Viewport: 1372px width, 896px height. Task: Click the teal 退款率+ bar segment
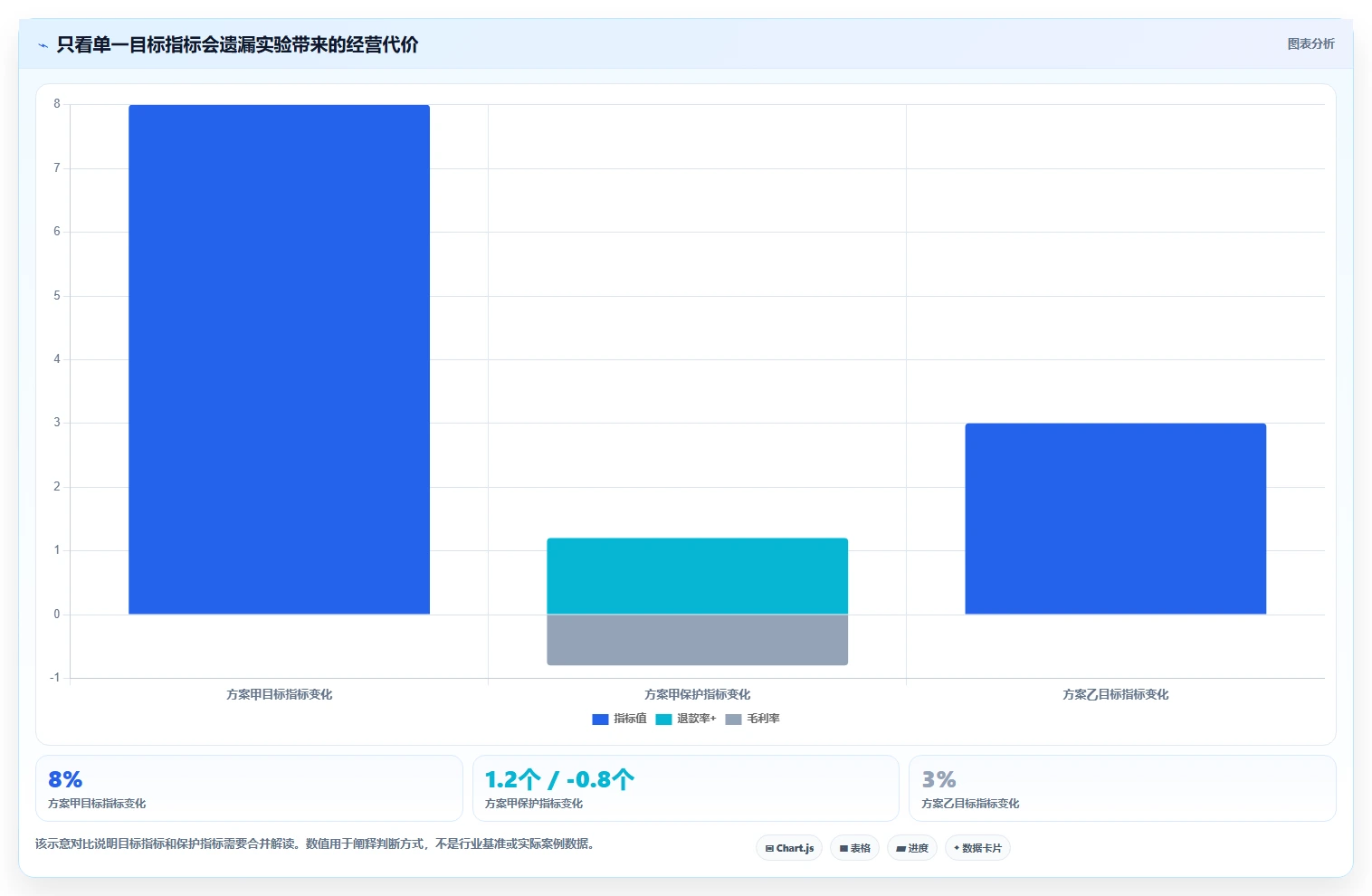point(697,577)
